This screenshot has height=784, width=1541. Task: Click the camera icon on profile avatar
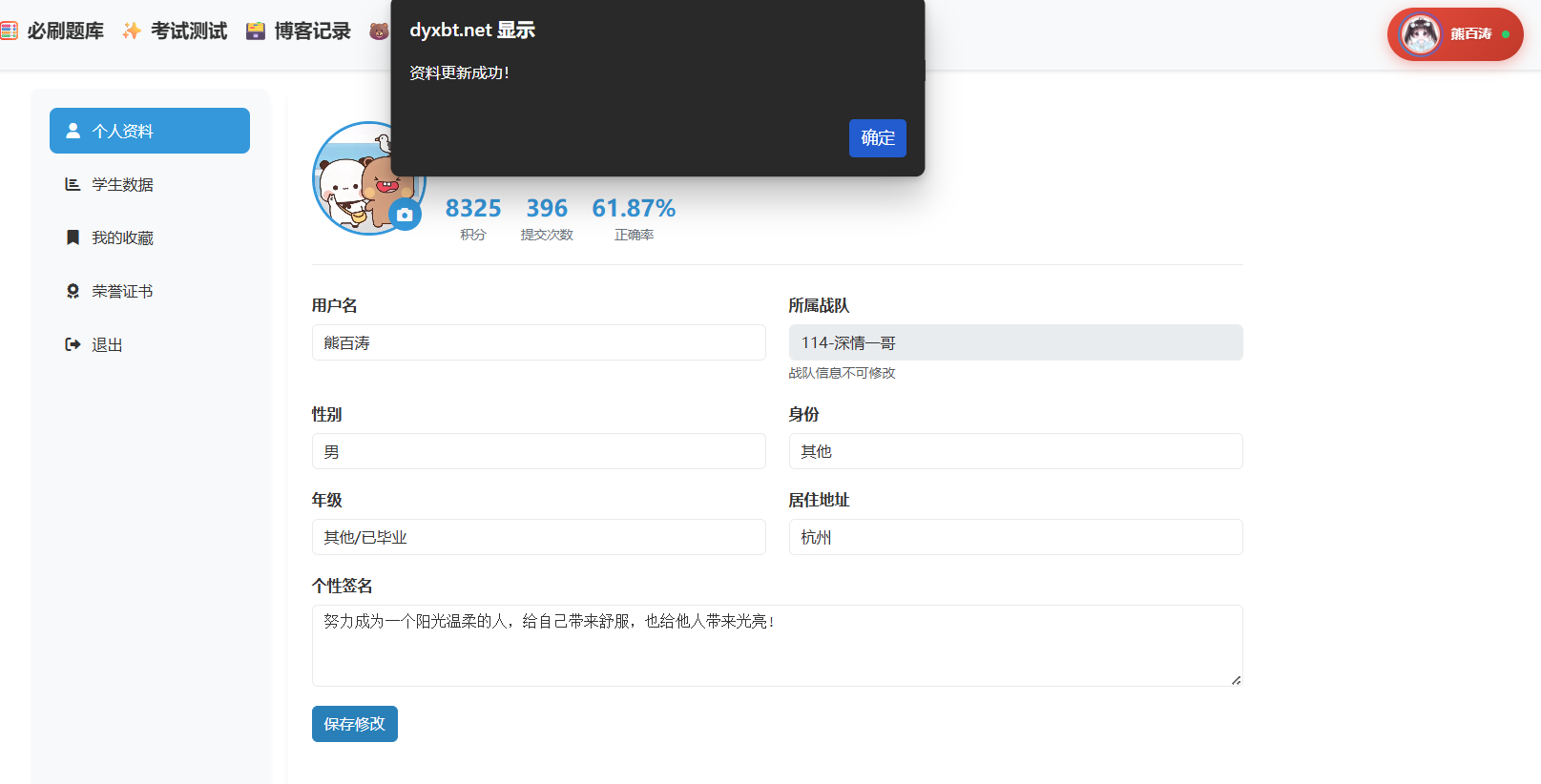405,215
